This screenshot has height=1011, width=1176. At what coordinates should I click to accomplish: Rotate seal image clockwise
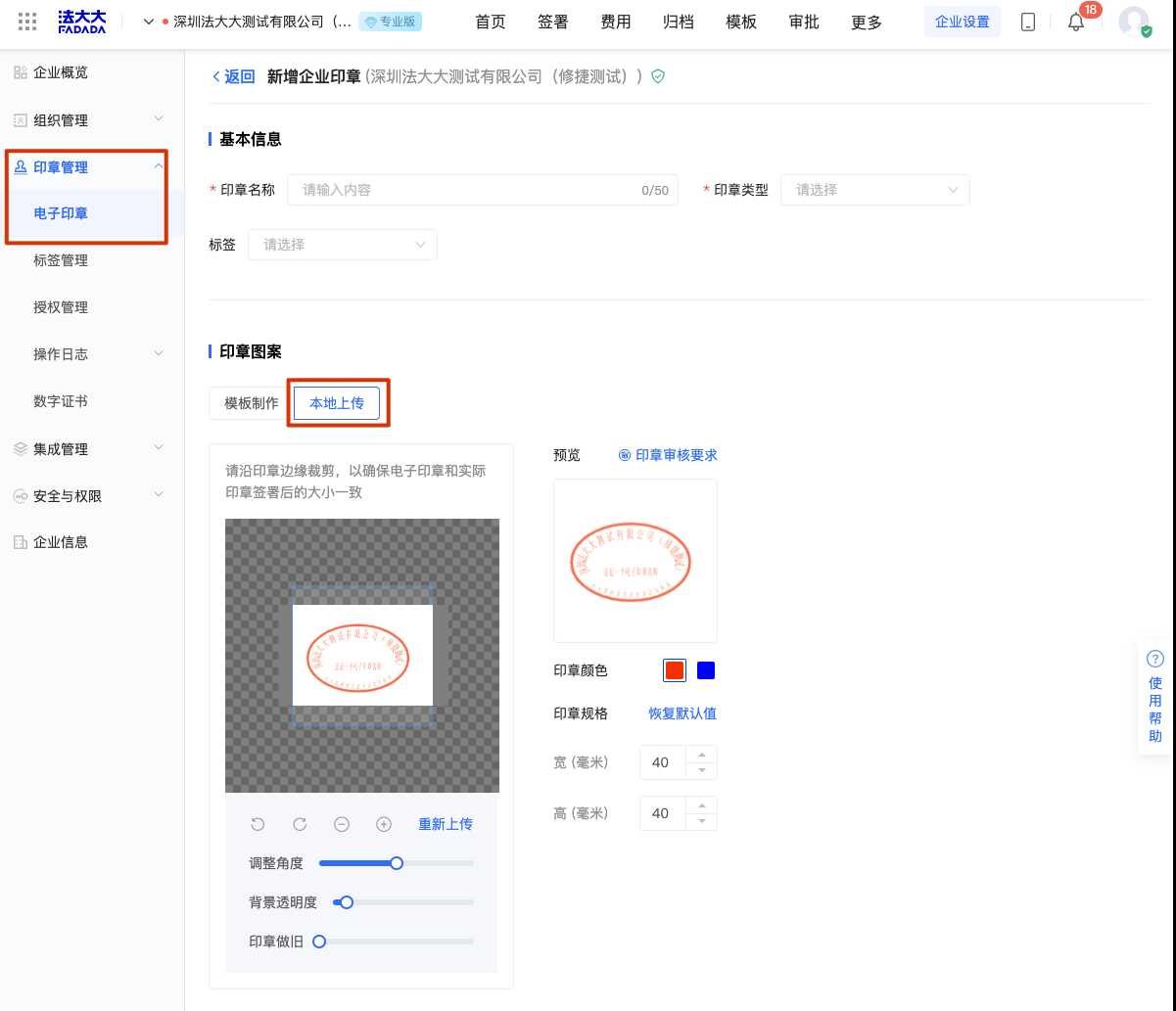300,824
